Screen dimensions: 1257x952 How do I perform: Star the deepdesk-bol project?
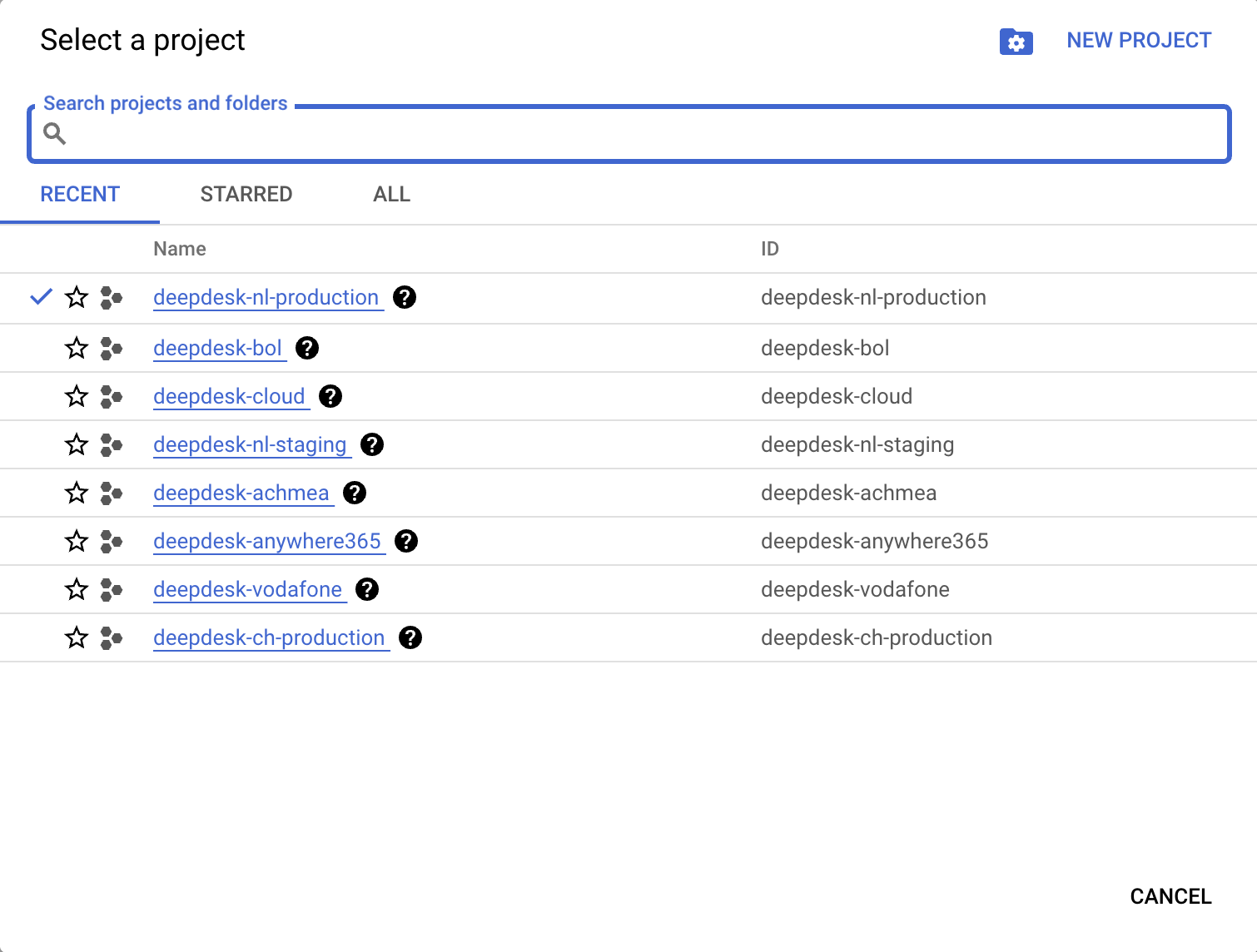click(77, 348)
